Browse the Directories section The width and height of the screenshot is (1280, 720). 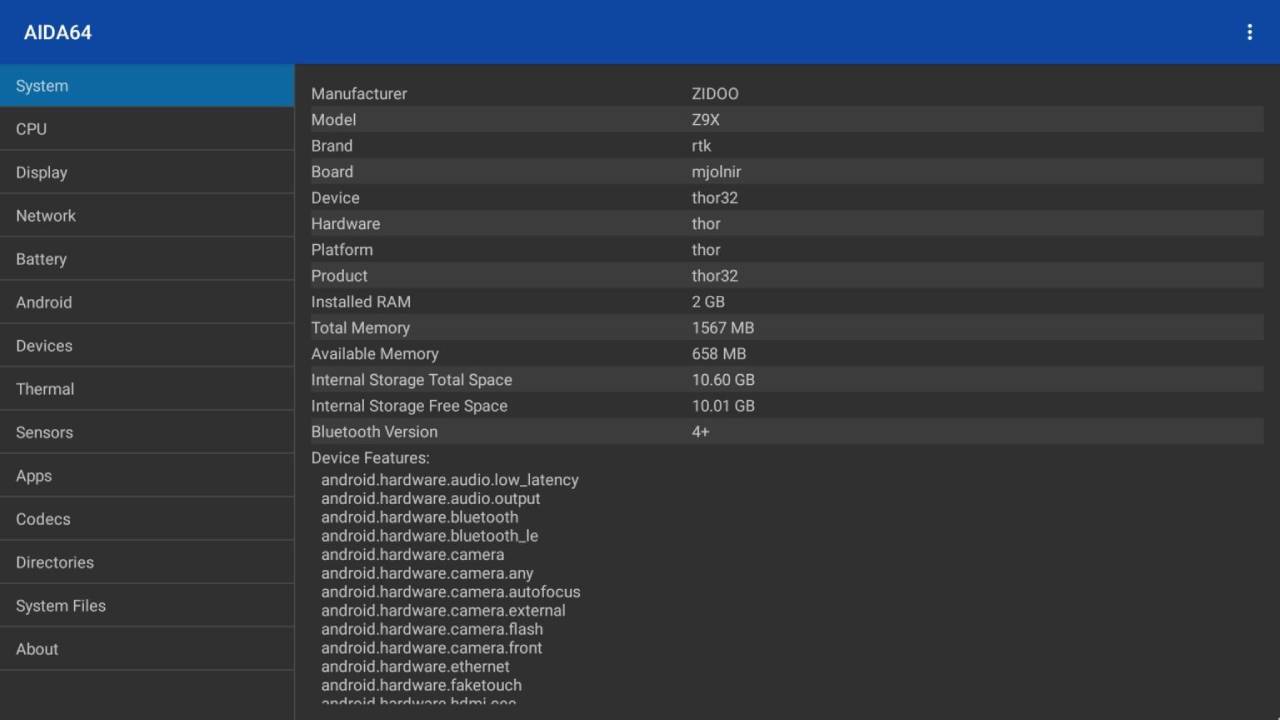coord(147,562)
